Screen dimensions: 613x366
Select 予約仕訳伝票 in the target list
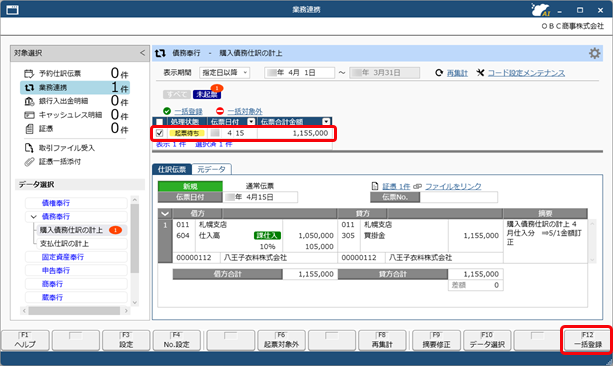(75, 74)
